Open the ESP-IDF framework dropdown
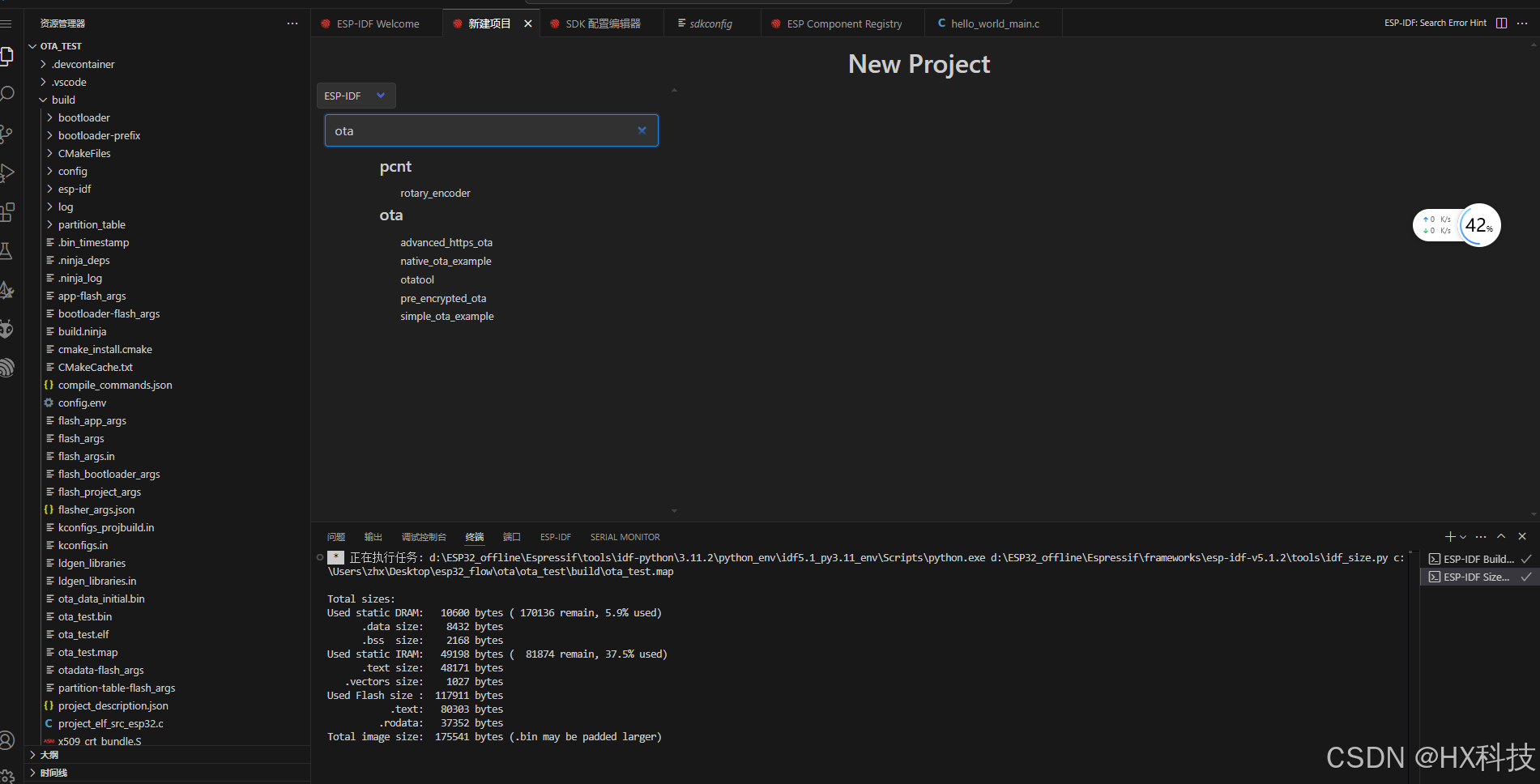This screenshot has height=784, width=1540. [x=356, y=96]
